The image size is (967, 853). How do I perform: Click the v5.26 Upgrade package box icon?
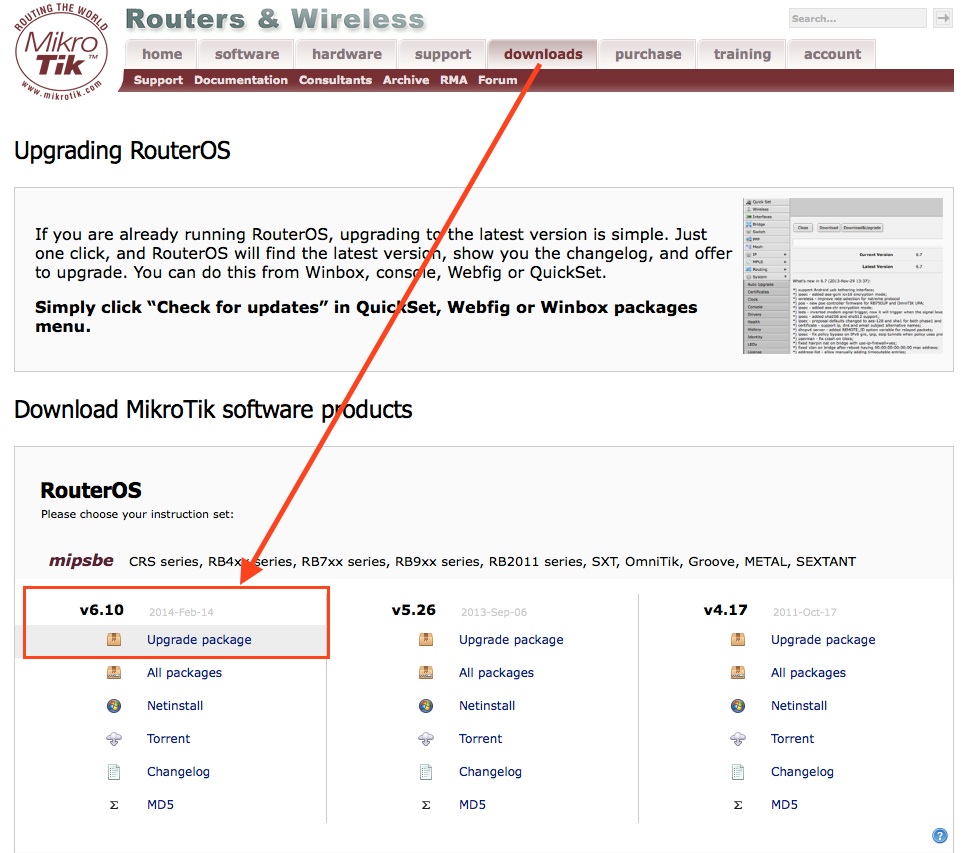pyautogui.click(x=426, y=640)
